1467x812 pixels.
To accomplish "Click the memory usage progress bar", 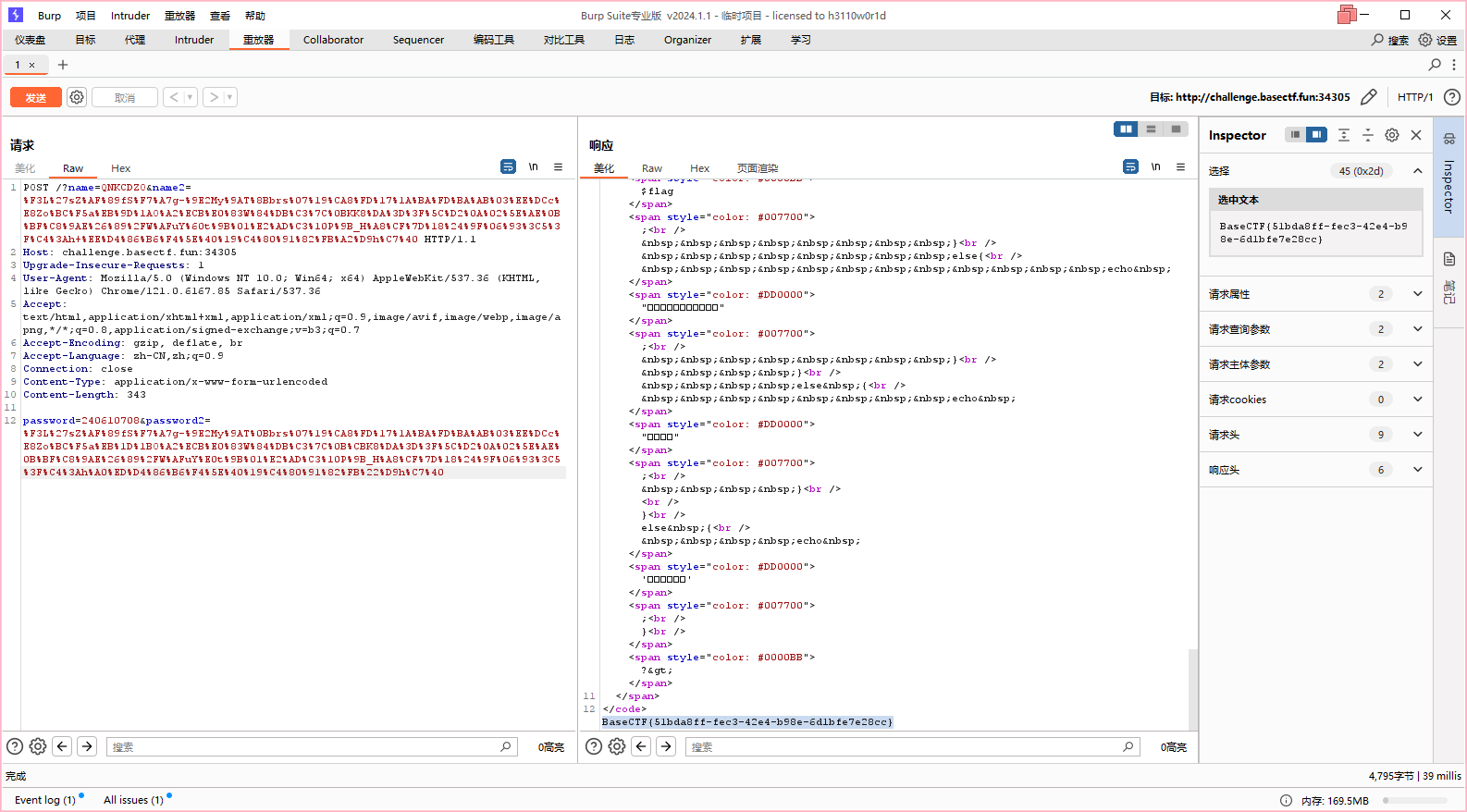I will [1415, 801].
